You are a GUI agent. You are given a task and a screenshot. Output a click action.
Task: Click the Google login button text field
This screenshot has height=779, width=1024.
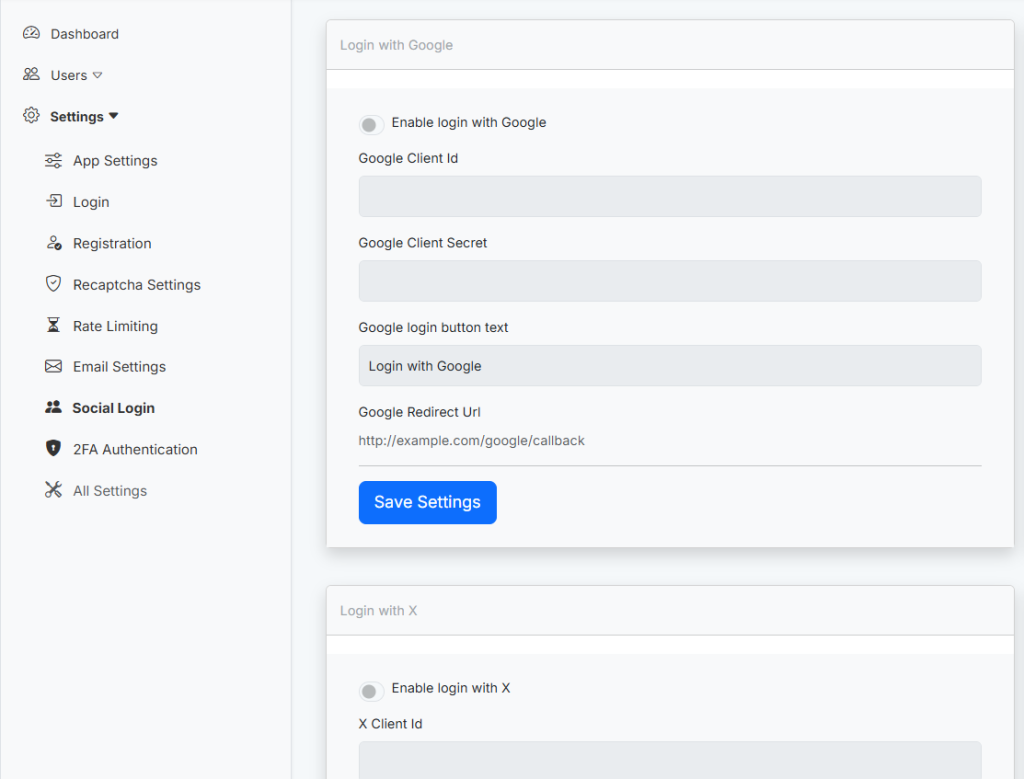click(669, 366)
